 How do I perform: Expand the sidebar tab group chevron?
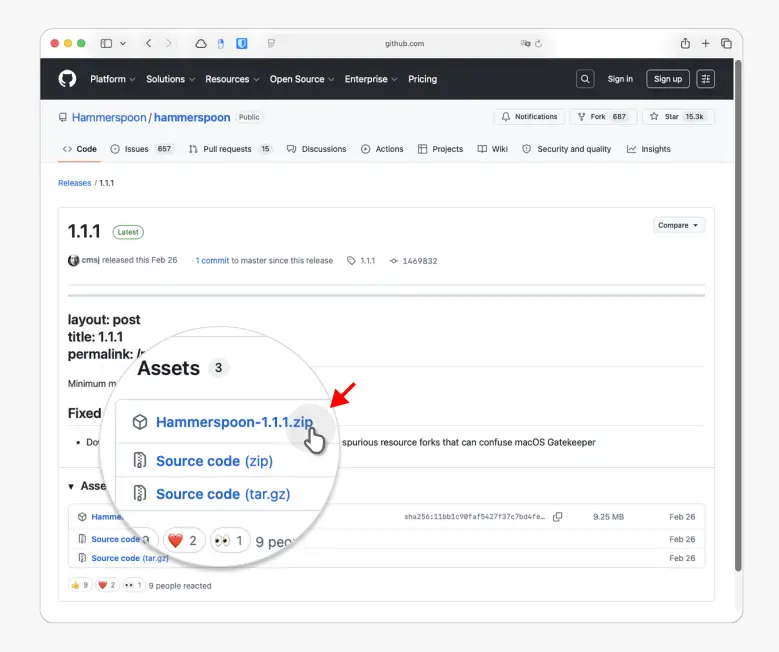tap(123, 43)
